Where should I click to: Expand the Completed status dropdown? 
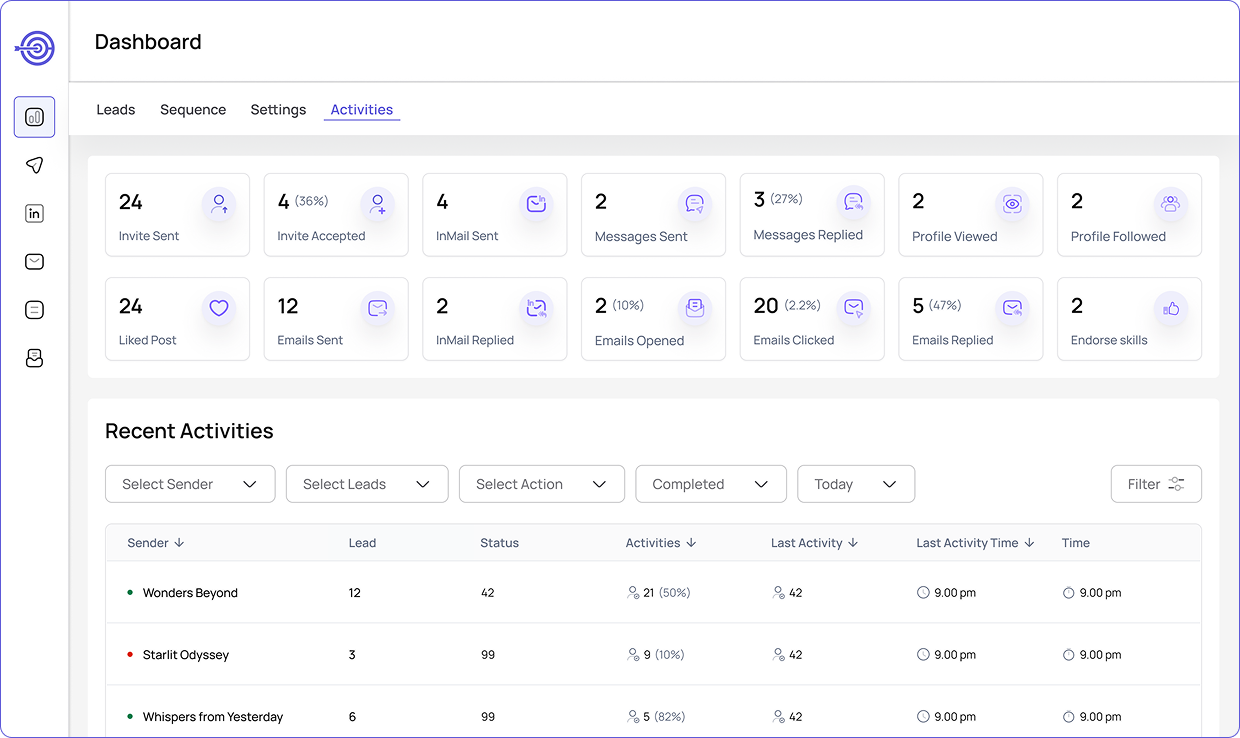[x=710, y=484]
